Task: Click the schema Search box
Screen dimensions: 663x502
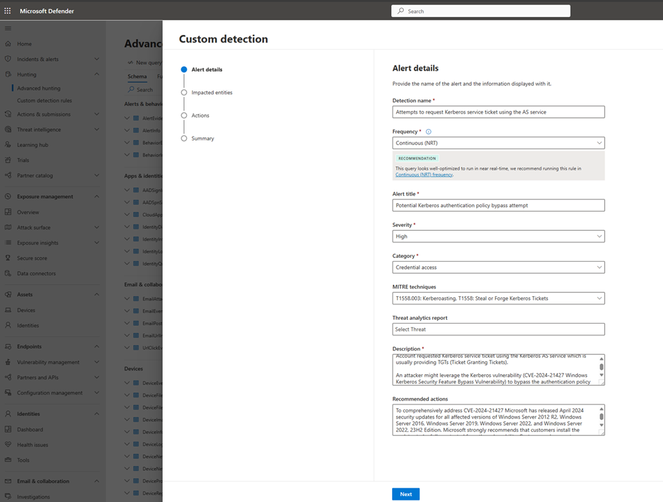Action: pyautogui.click(x=145, y=90)
